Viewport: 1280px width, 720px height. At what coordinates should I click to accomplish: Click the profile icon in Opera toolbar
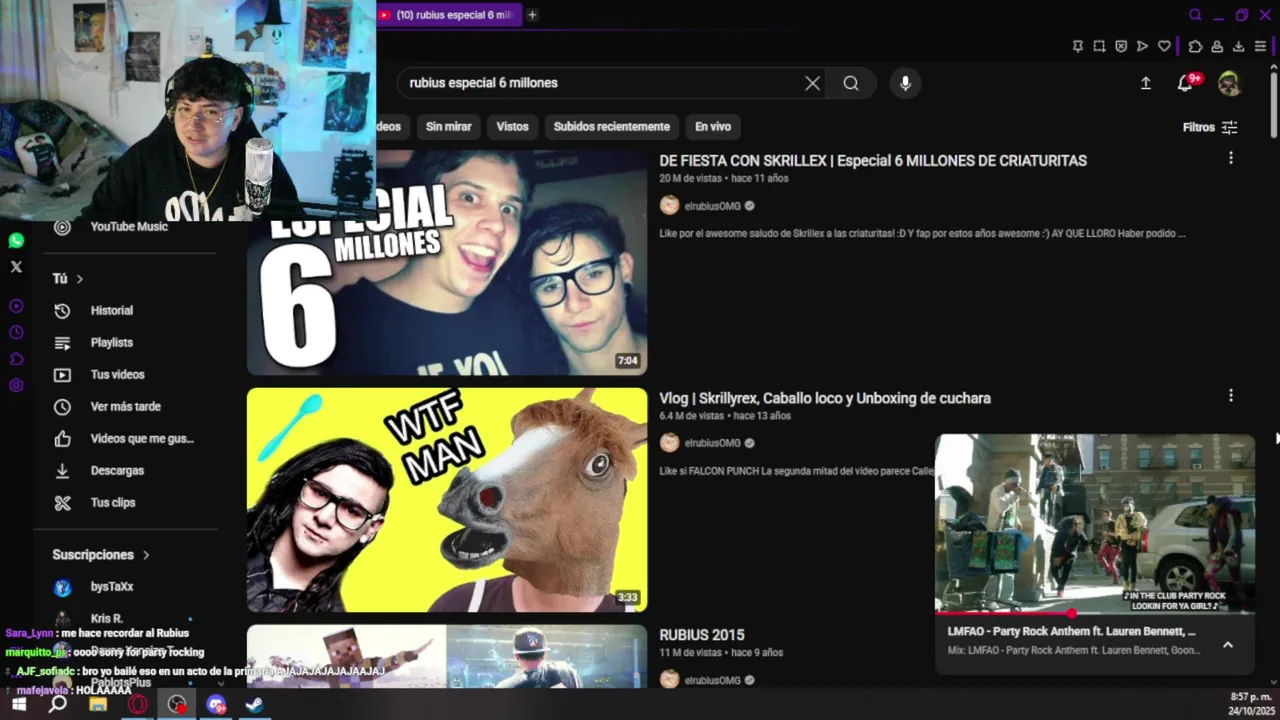pyautogui.click(x=1217, y=46)
